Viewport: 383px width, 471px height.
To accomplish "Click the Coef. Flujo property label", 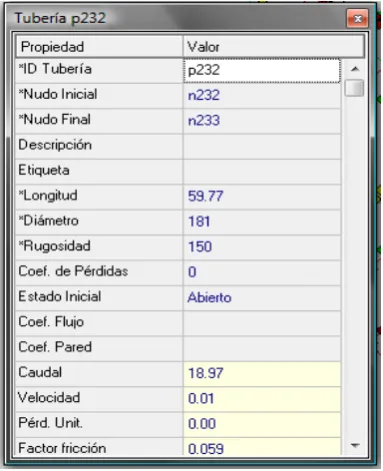I will [51, 322].
